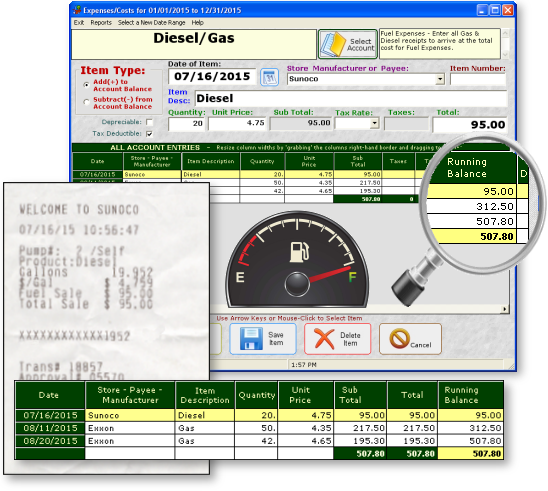Maximize the Expenses/Costs window
This screenshot has height=491, width=548.
tap(495, 10)
